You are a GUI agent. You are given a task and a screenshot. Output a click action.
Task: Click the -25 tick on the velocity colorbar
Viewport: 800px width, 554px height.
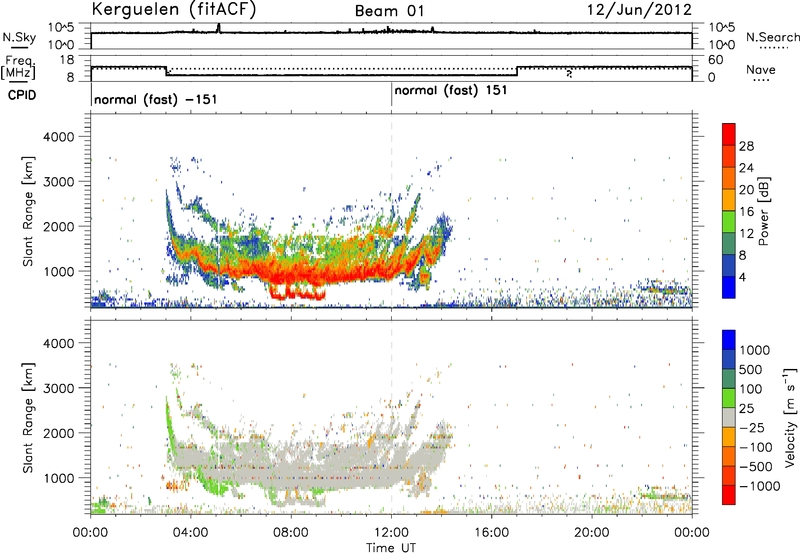coord(752,428)
